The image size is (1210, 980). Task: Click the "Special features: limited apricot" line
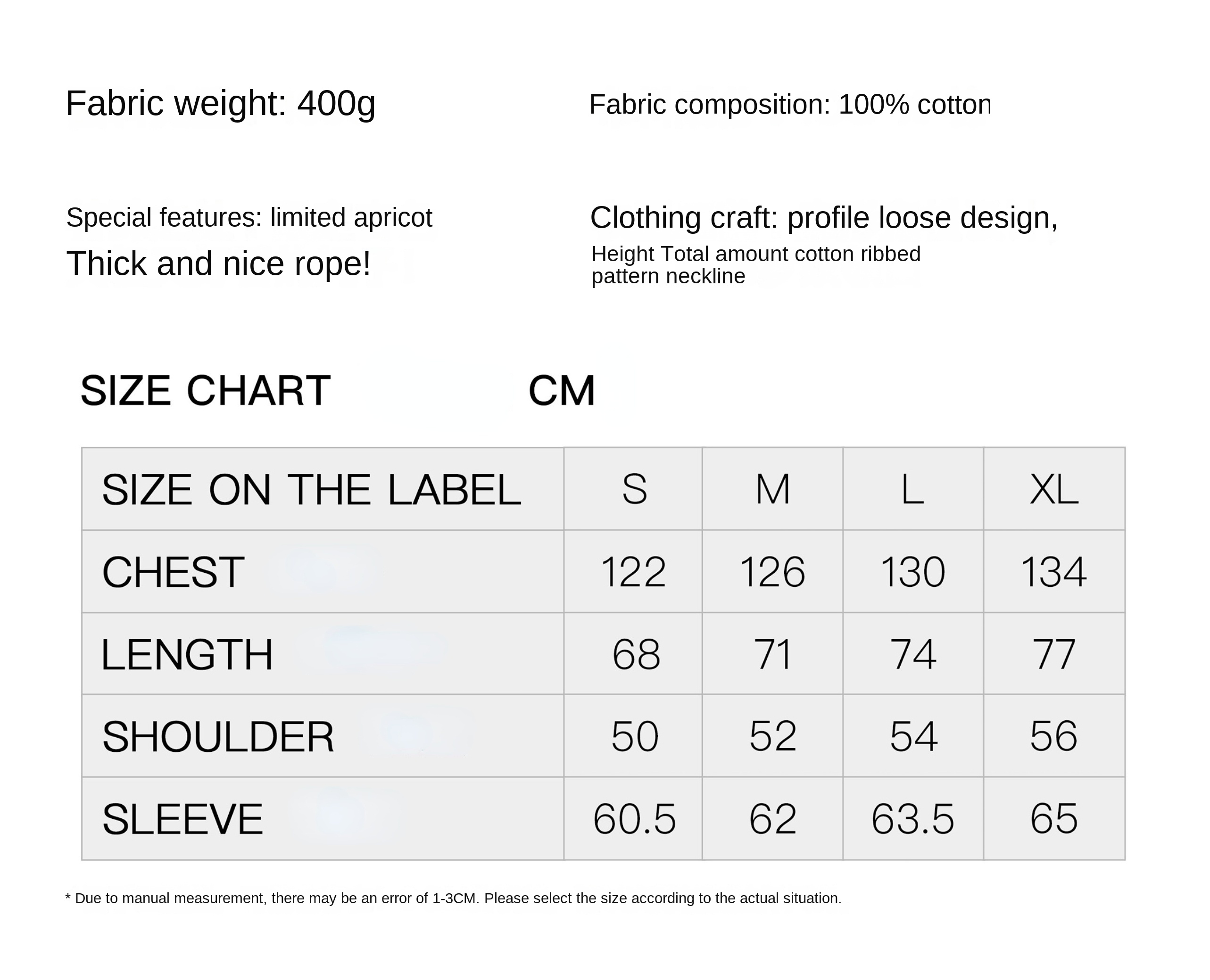pos(249,217)
